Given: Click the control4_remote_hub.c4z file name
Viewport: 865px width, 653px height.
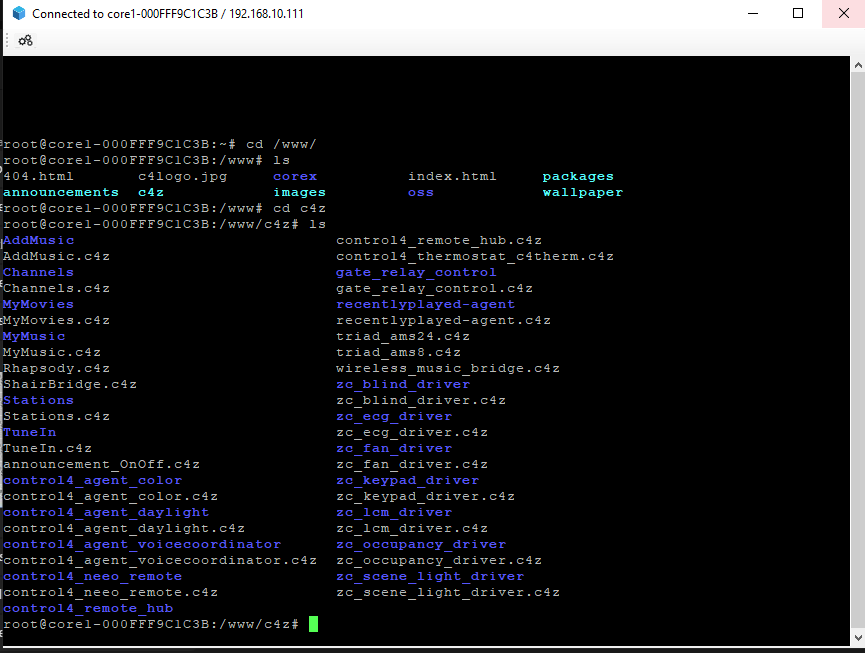Looking at the screenshot, I should pos(439,240).
